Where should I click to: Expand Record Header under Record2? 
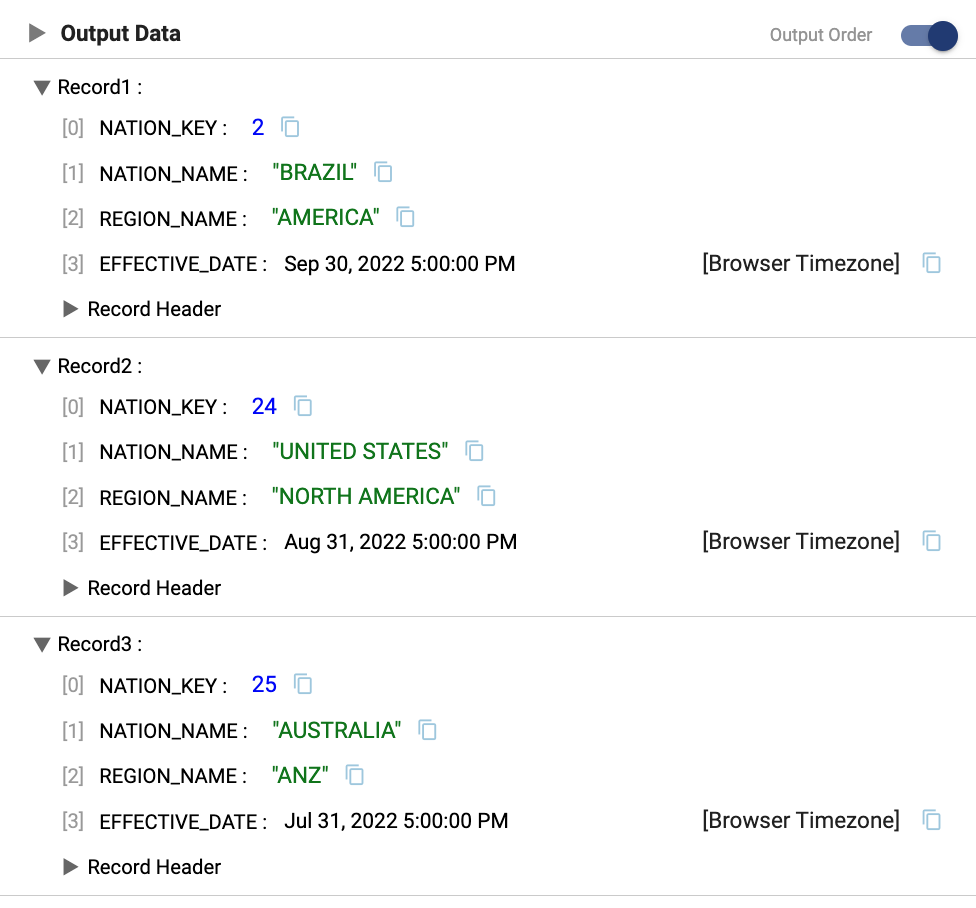click(x=70, y=588)
